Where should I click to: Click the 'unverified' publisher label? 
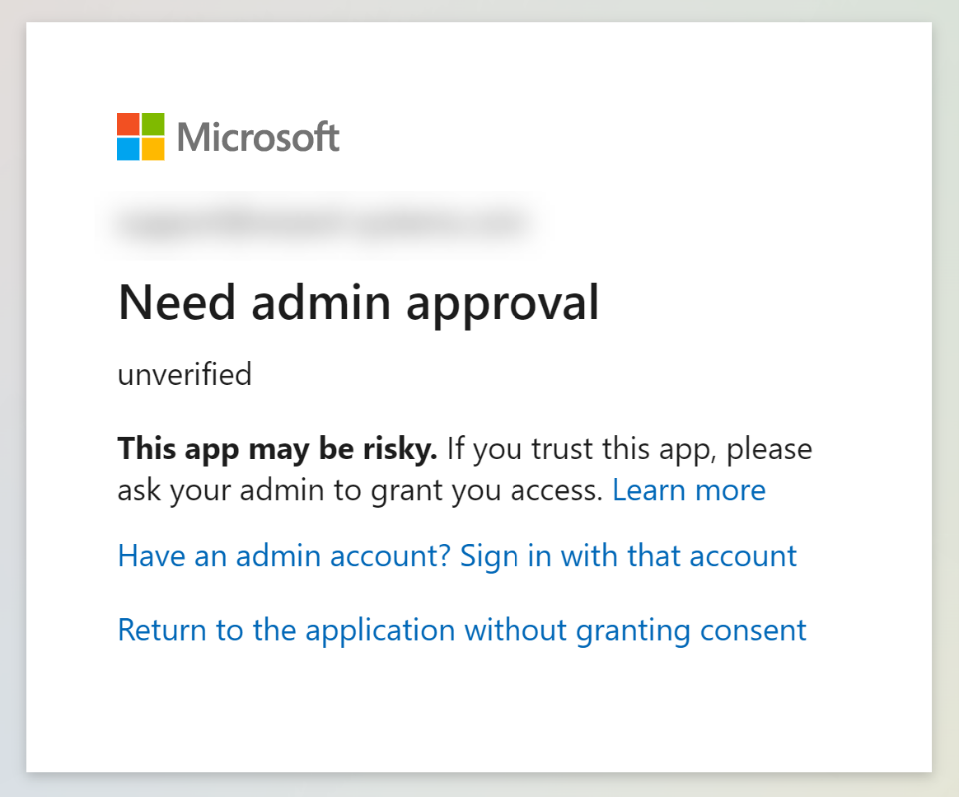click(x=185, y=374)
